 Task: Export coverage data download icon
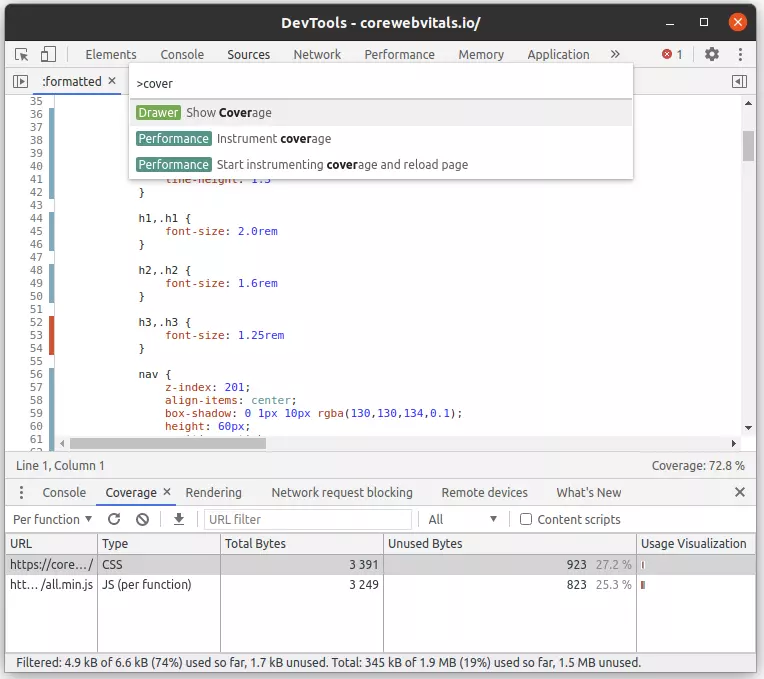point(179,519)
